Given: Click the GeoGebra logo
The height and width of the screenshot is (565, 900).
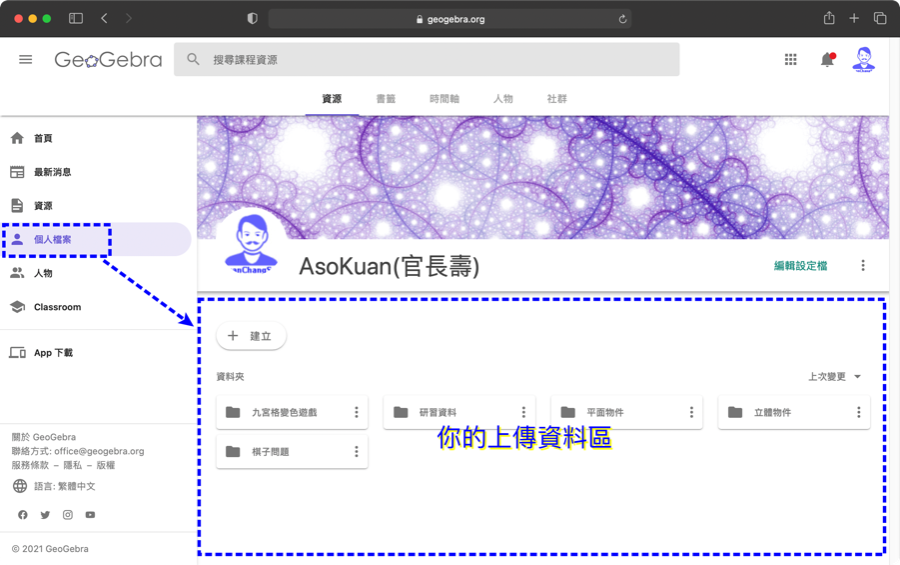Looking at the screenshot, I should 108,59.
